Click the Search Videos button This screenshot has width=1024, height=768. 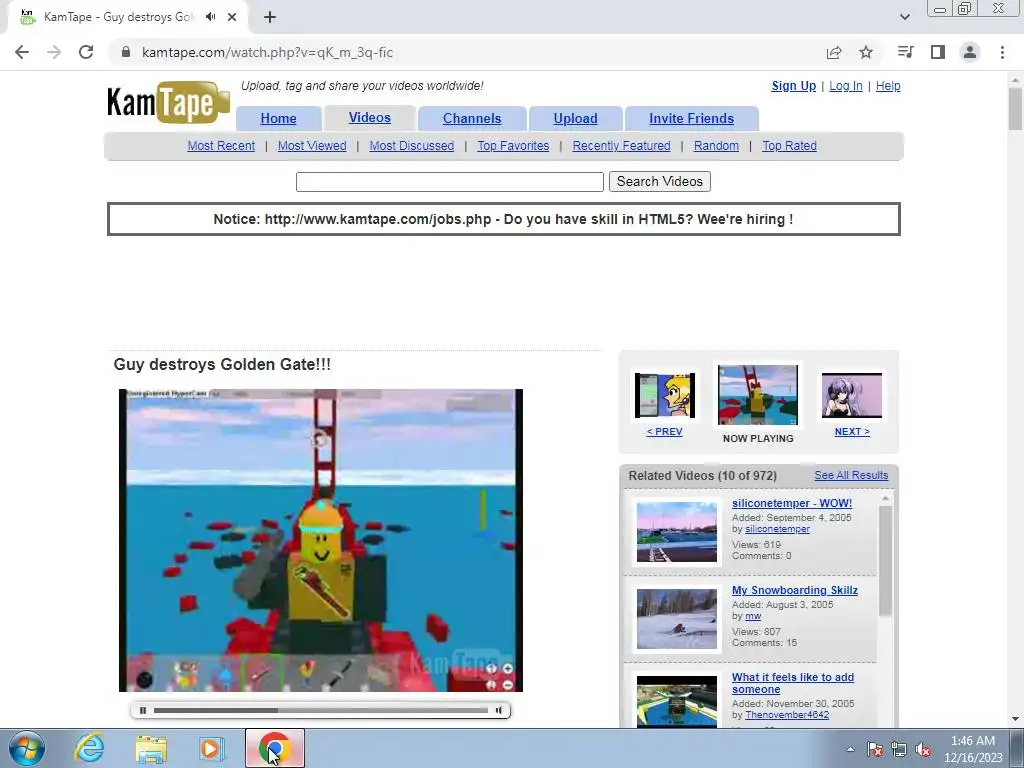click(660, 182)
